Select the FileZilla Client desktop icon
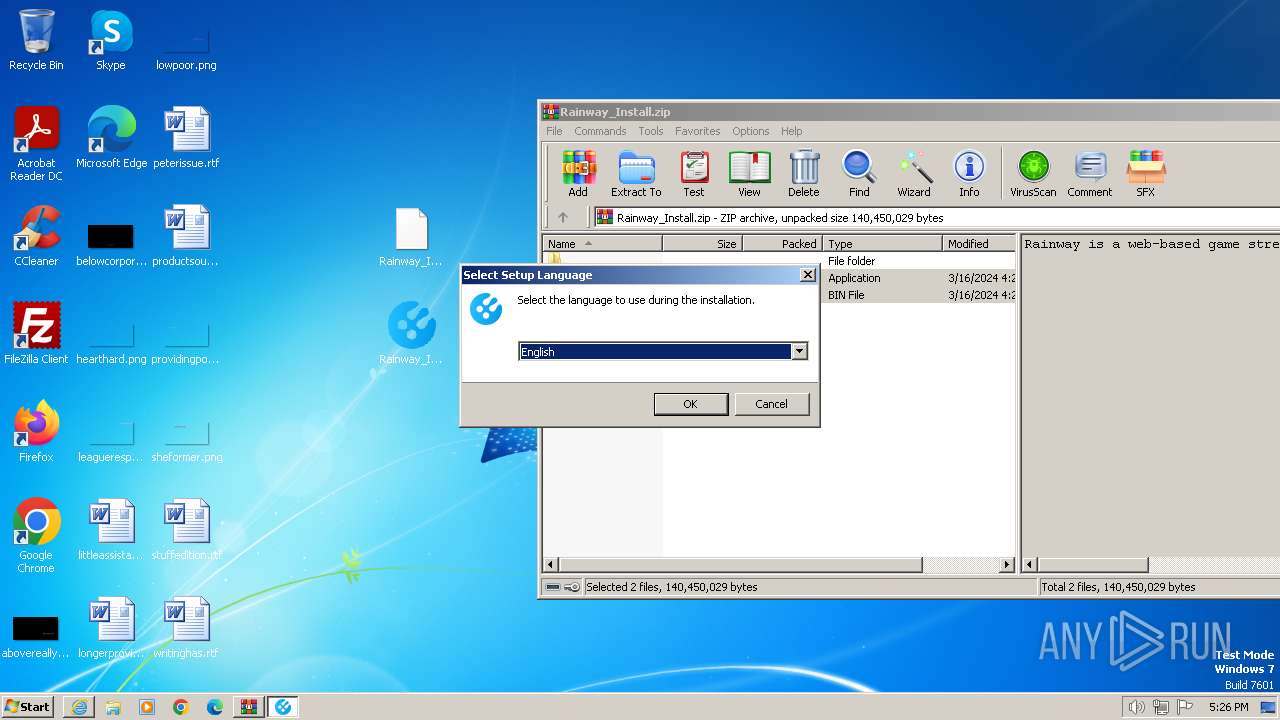This screenshot has width=1280, height=720. tap(36, 333)
